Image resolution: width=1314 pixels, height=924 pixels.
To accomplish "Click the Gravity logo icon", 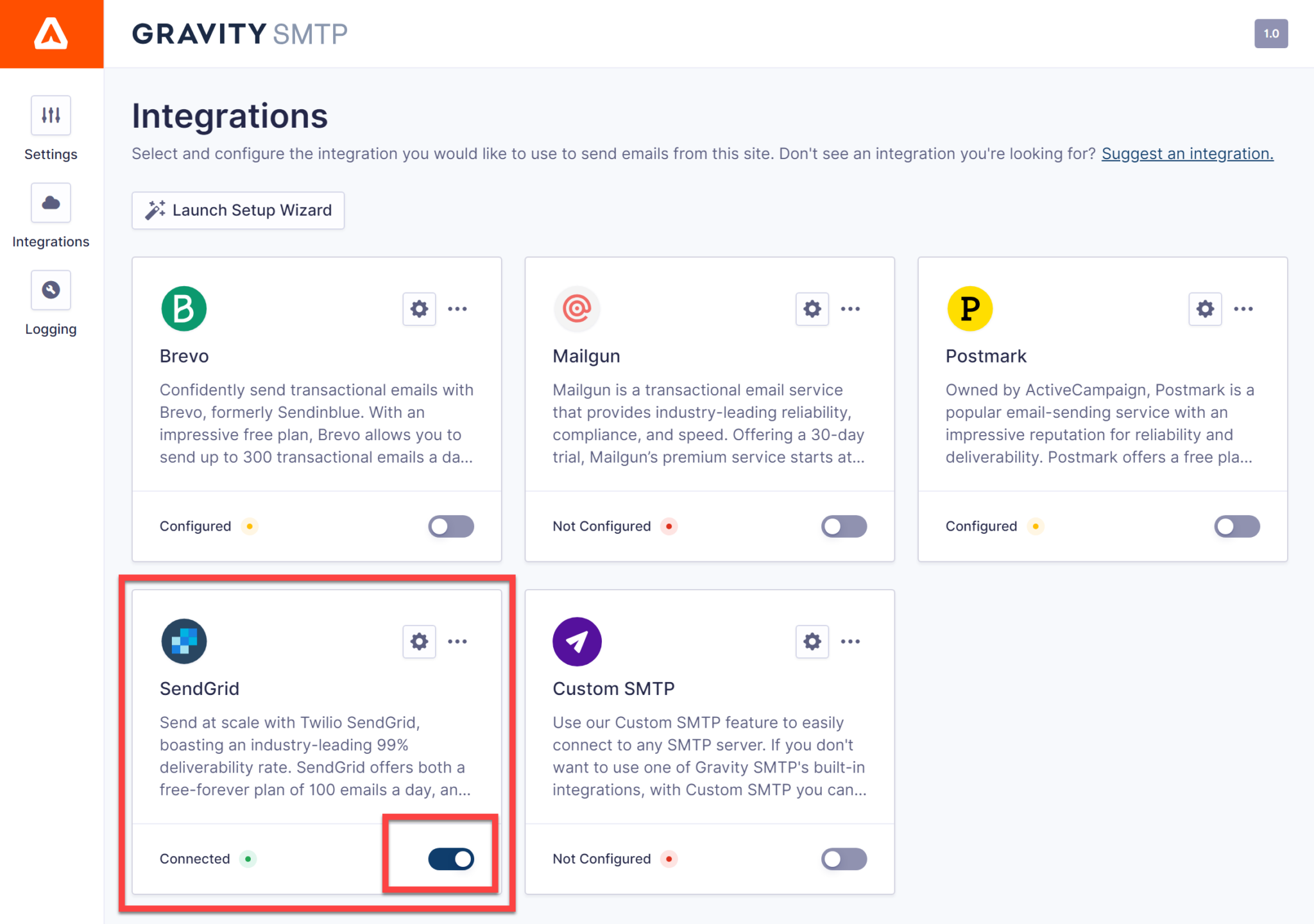I will point(51,33).
